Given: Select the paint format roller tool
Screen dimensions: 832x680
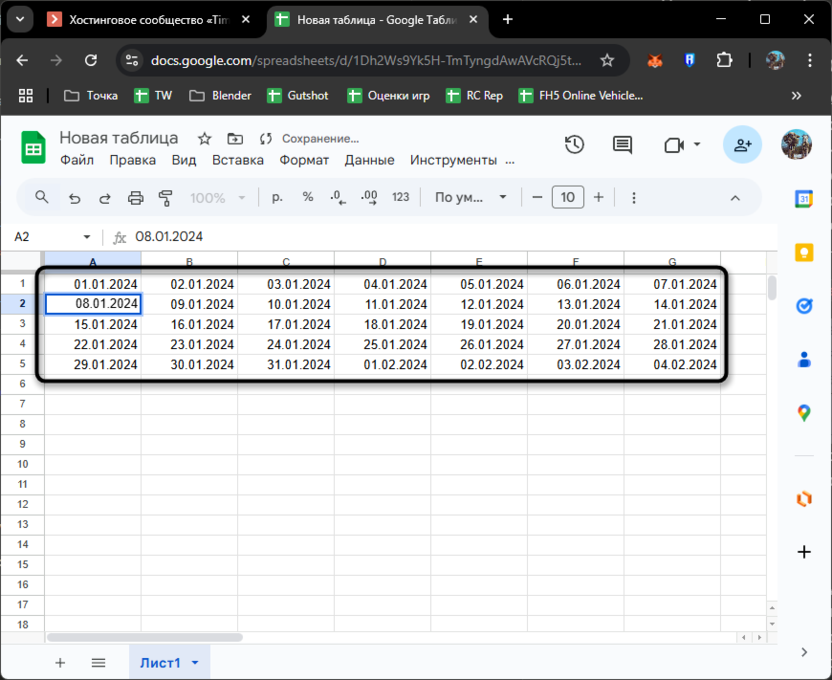Looking at the screenshot, I should click(166, 198).
